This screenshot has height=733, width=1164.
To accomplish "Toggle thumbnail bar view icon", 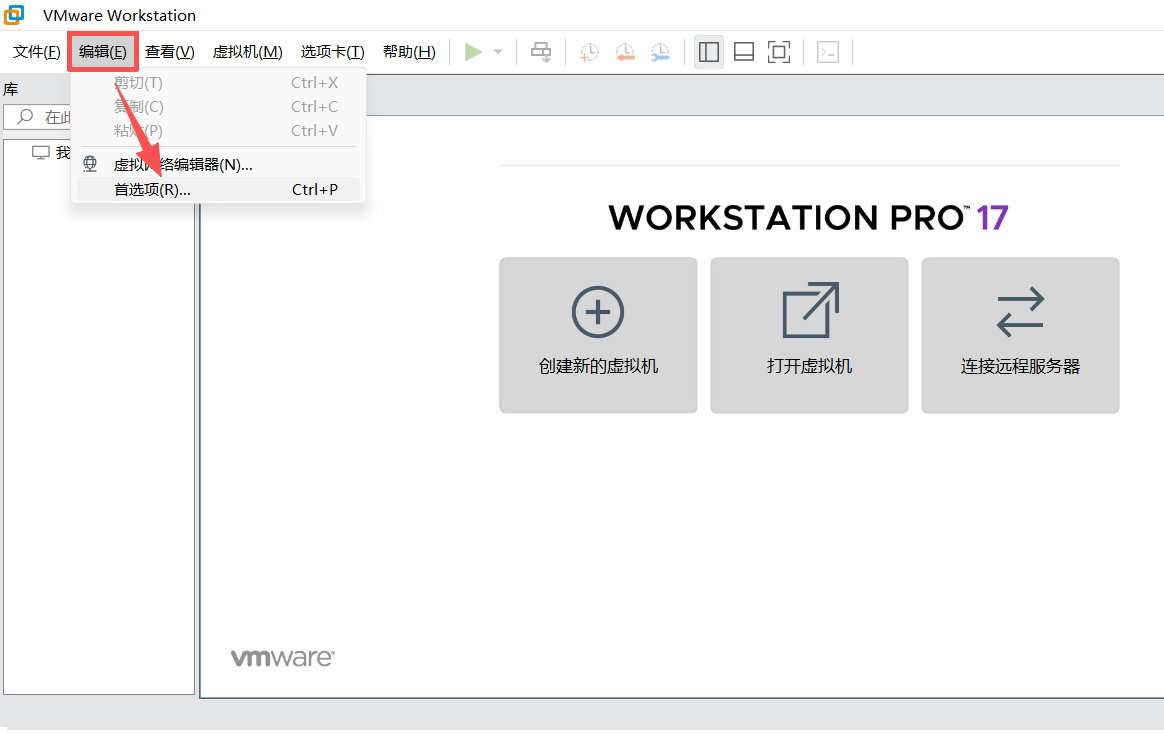I will pos(744,52).
